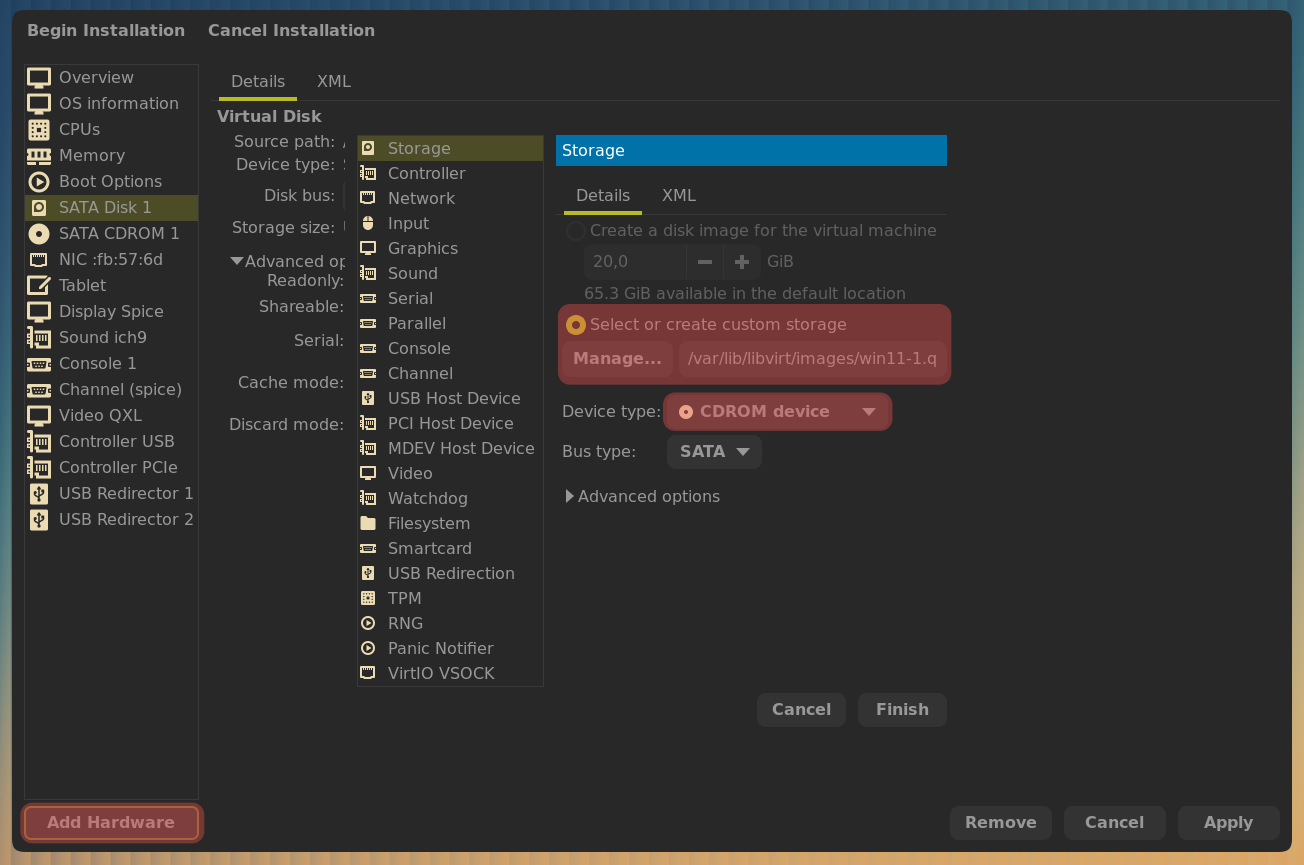1304x865 pixels.
Task: Increase disk size with plus button
Action: pos(742,262)
